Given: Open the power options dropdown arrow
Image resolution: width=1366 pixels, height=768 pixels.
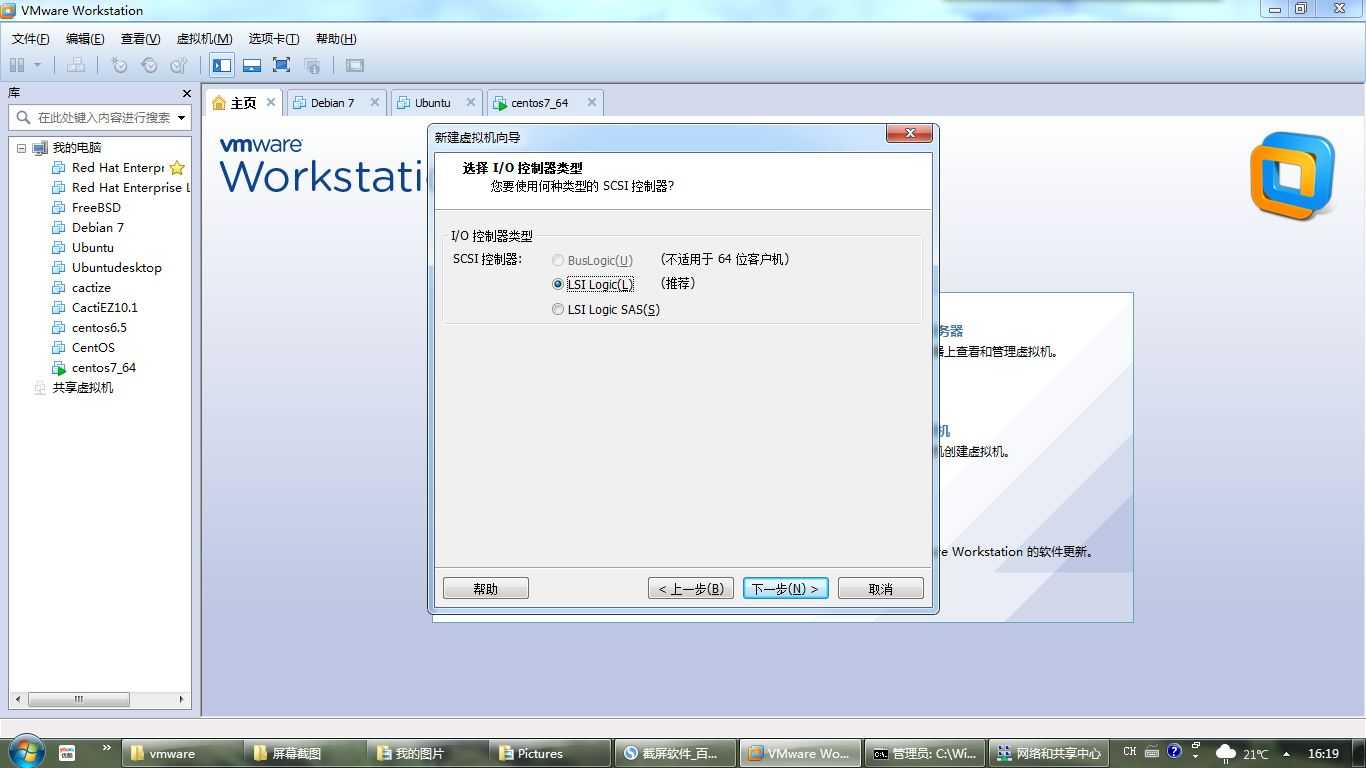Looking at the screenshot, I should point(38,65).
